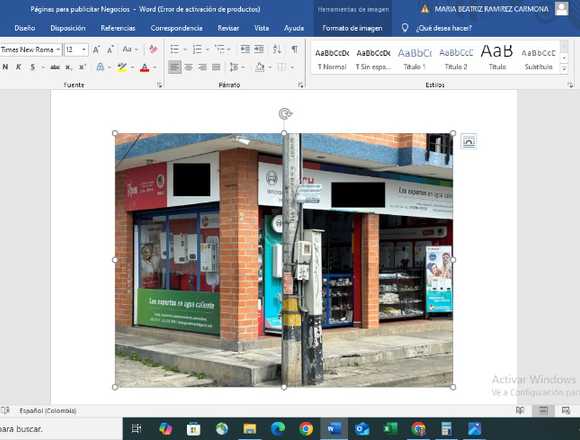Open the Correspondencia tab
The height and width of the screenshot is (440, 580).
click(x=176, y=28)
